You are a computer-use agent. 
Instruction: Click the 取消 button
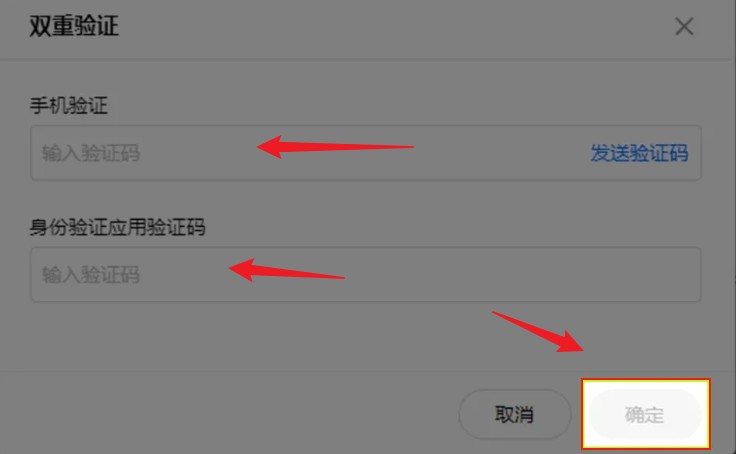[514, 415]
